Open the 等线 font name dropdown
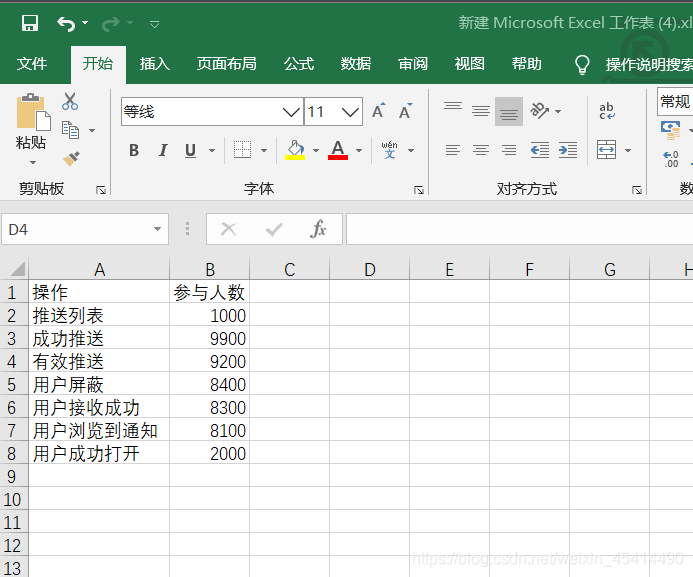 [291, 112]
